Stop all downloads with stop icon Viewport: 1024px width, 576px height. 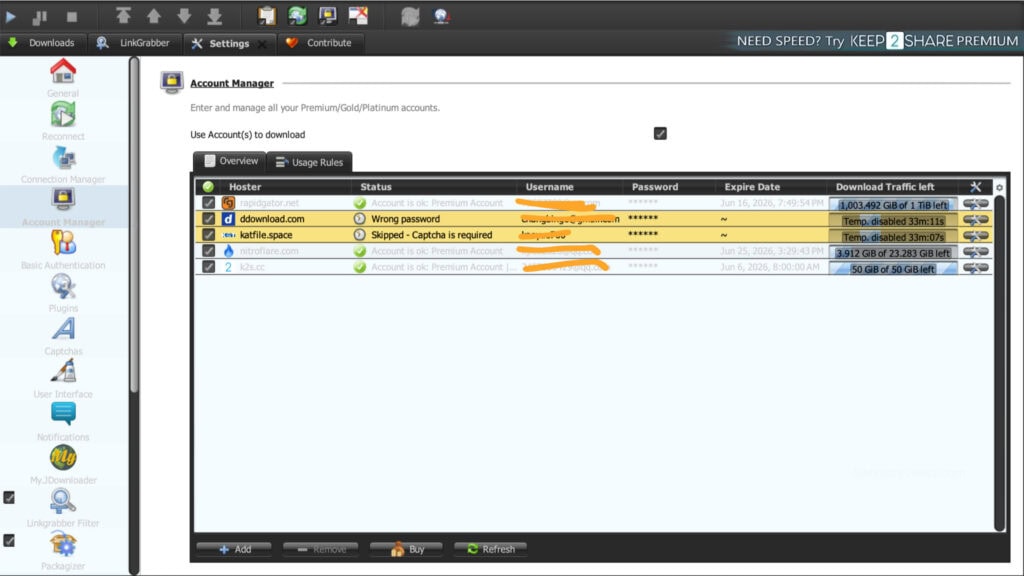coord(72,16)
